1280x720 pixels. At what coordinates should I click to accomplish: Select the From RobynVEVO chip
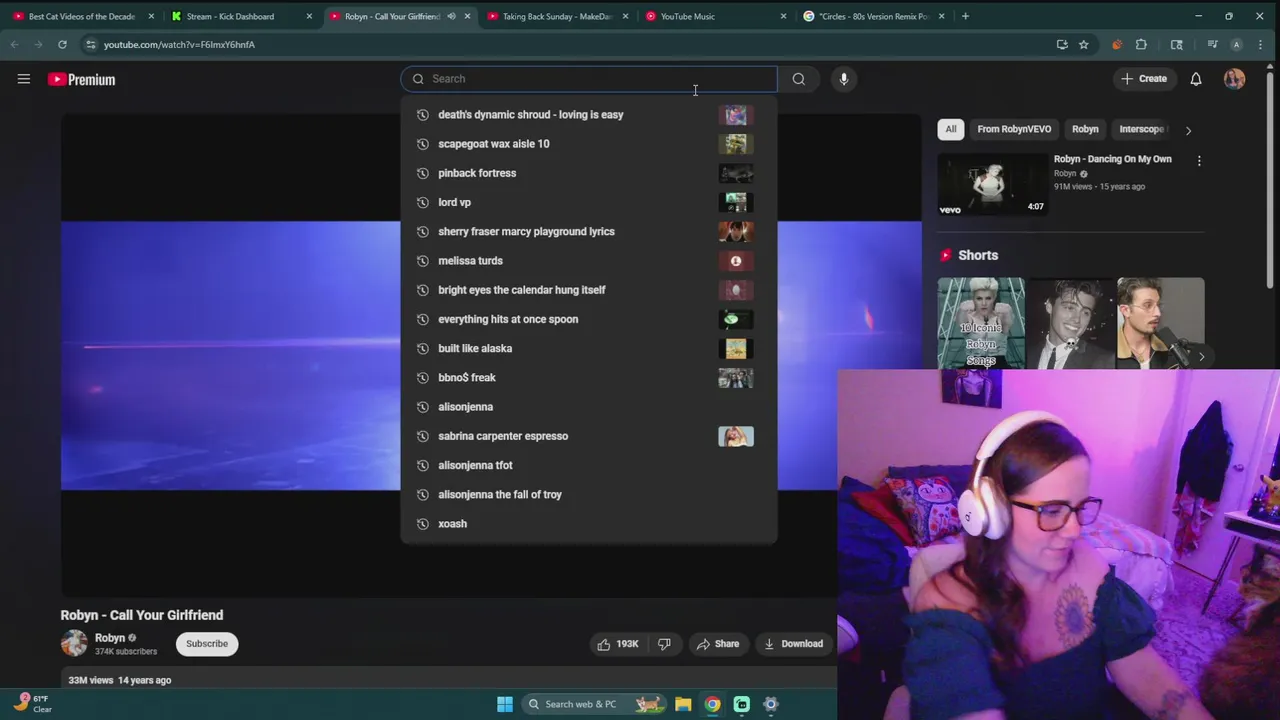click(1014, 129)
